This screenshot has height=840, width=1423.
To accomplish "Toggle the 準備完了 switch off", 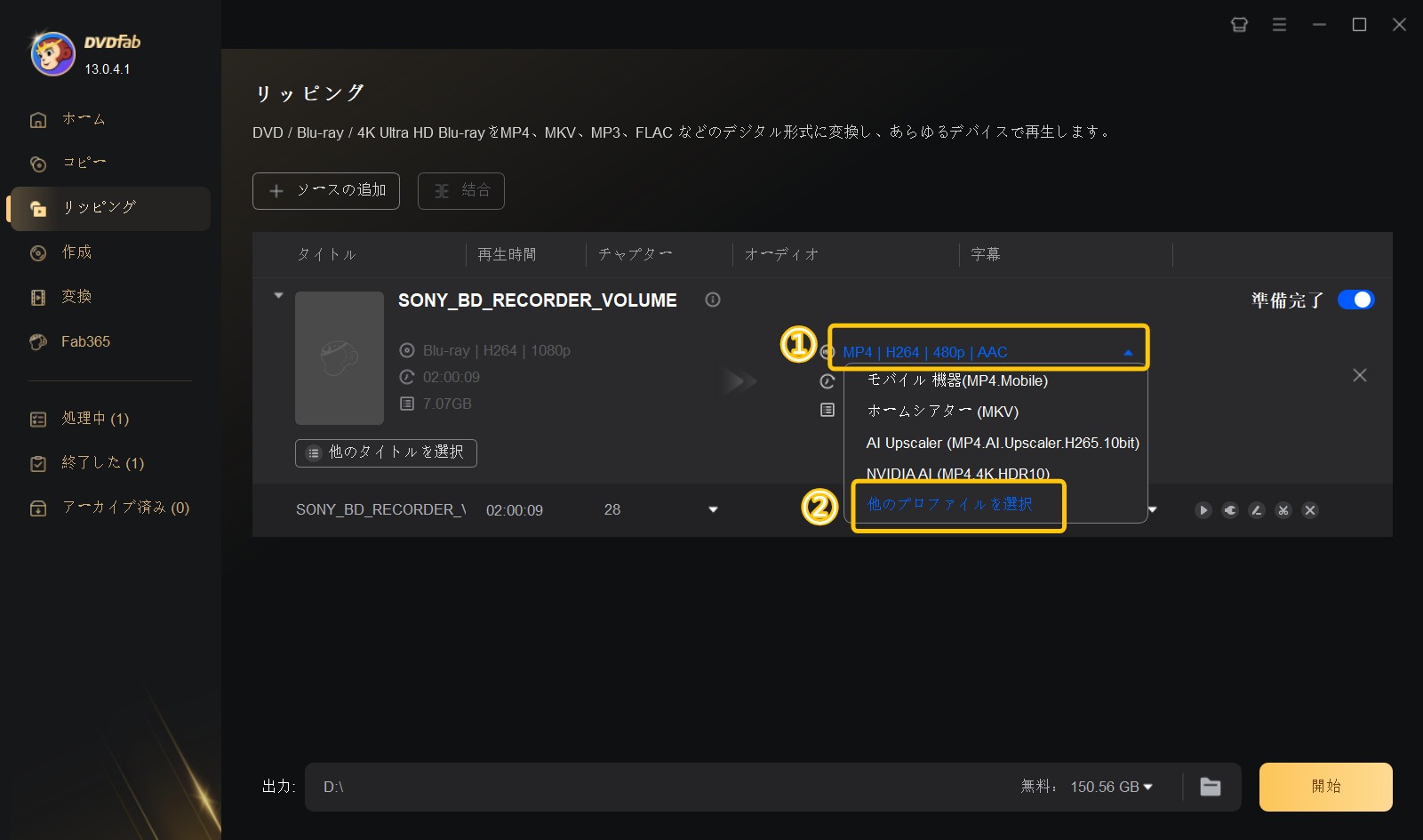I will tap(1356, 300).
